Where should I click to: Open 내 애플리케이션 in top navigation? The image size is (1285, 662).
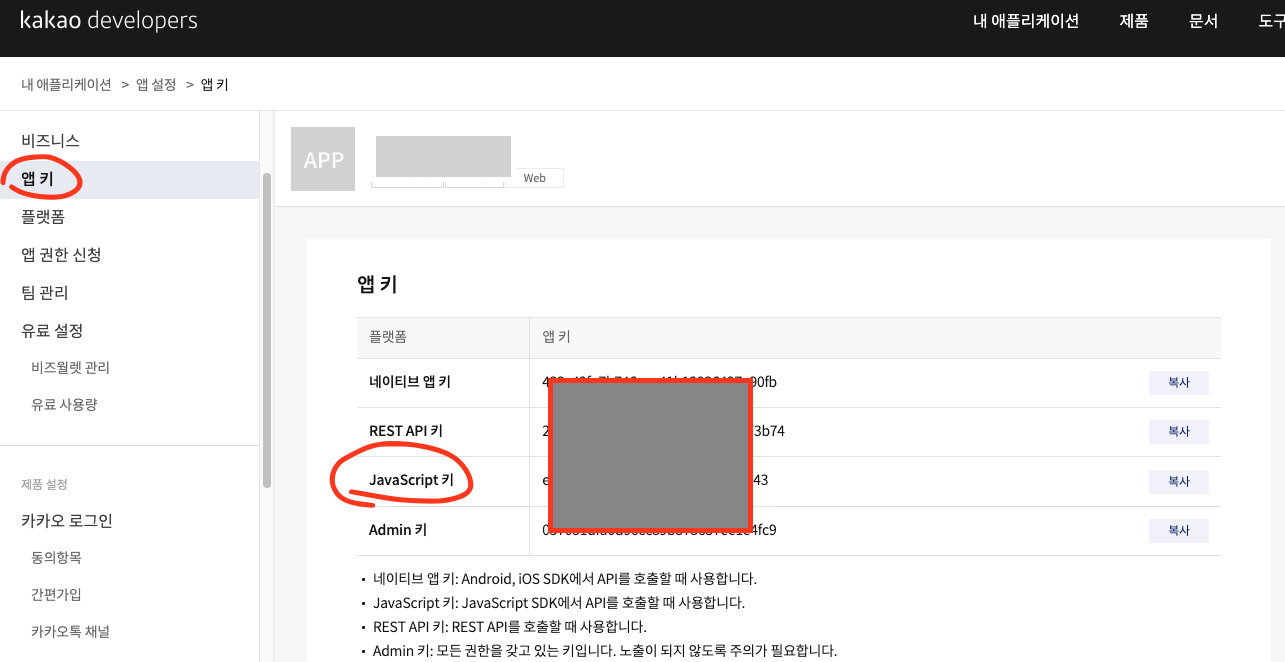(1026, 21)
